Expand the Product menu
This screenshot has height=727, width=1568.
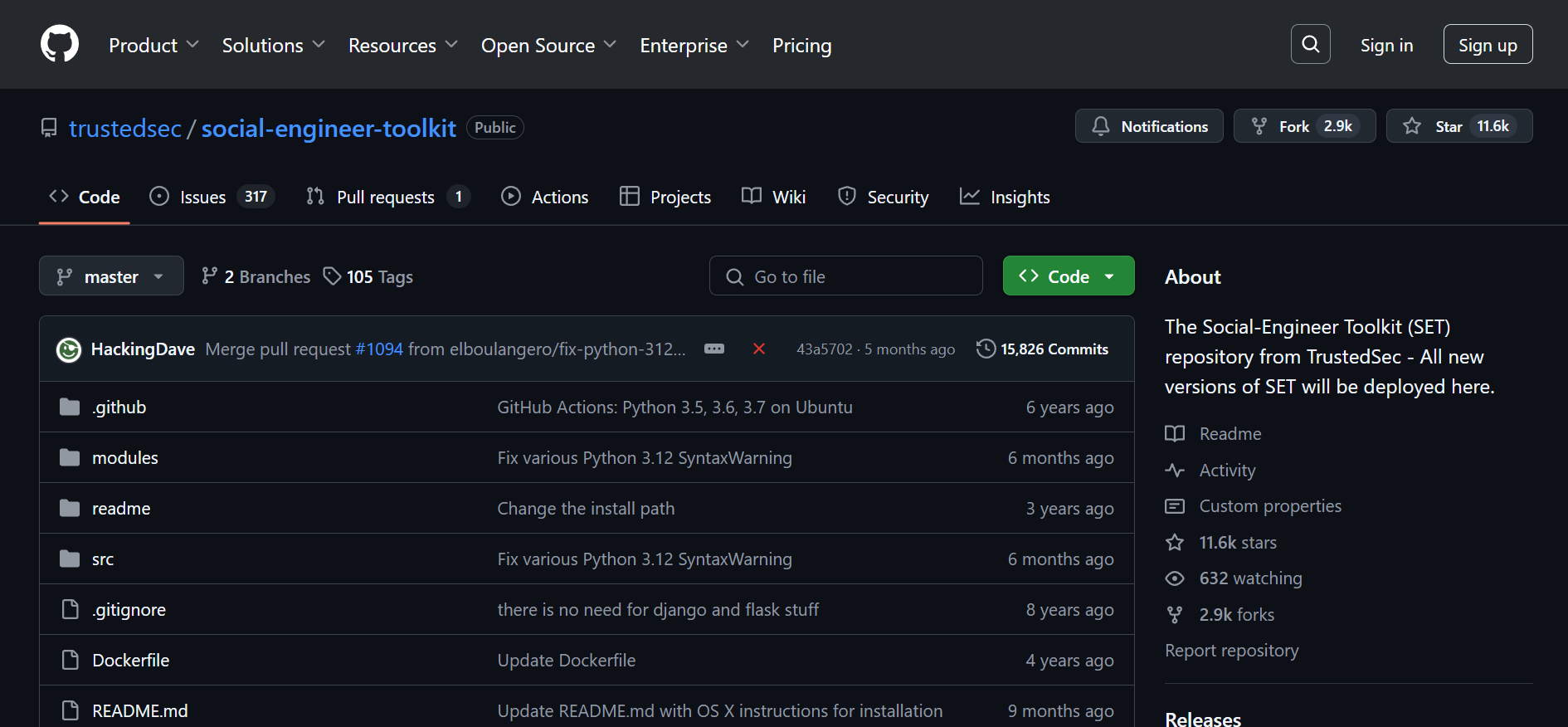point(154,45)
